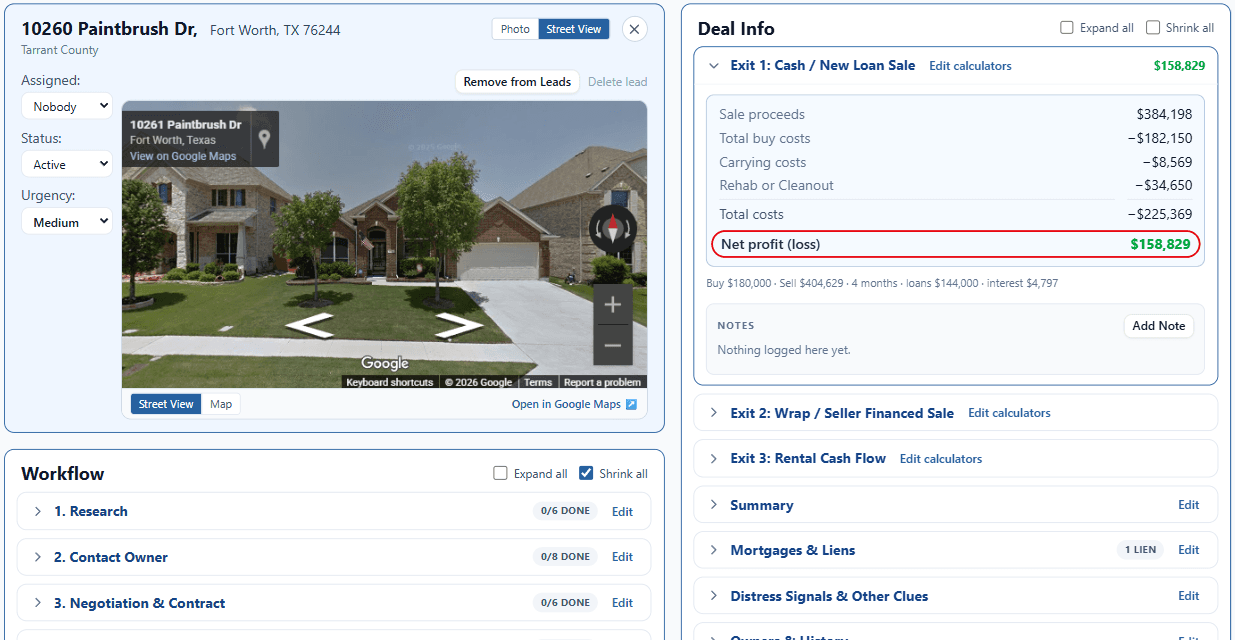Click Report a problem link
The height and width of the screenshot is (640, 1235).
(602, 382)
